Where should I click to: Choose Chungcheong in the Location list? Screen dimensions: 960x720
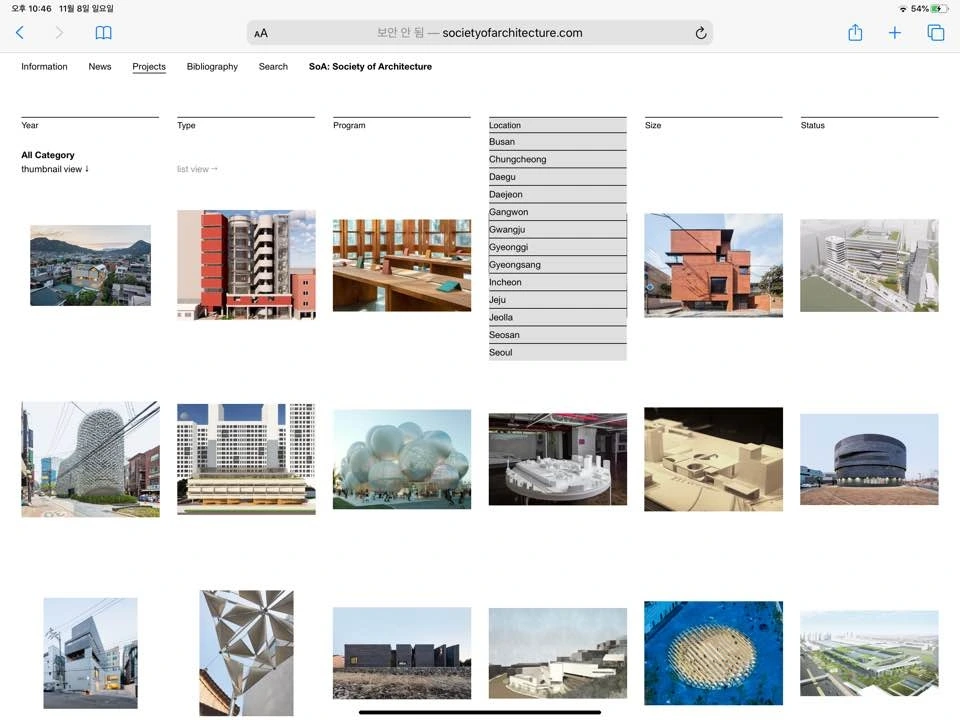[557, 159]
